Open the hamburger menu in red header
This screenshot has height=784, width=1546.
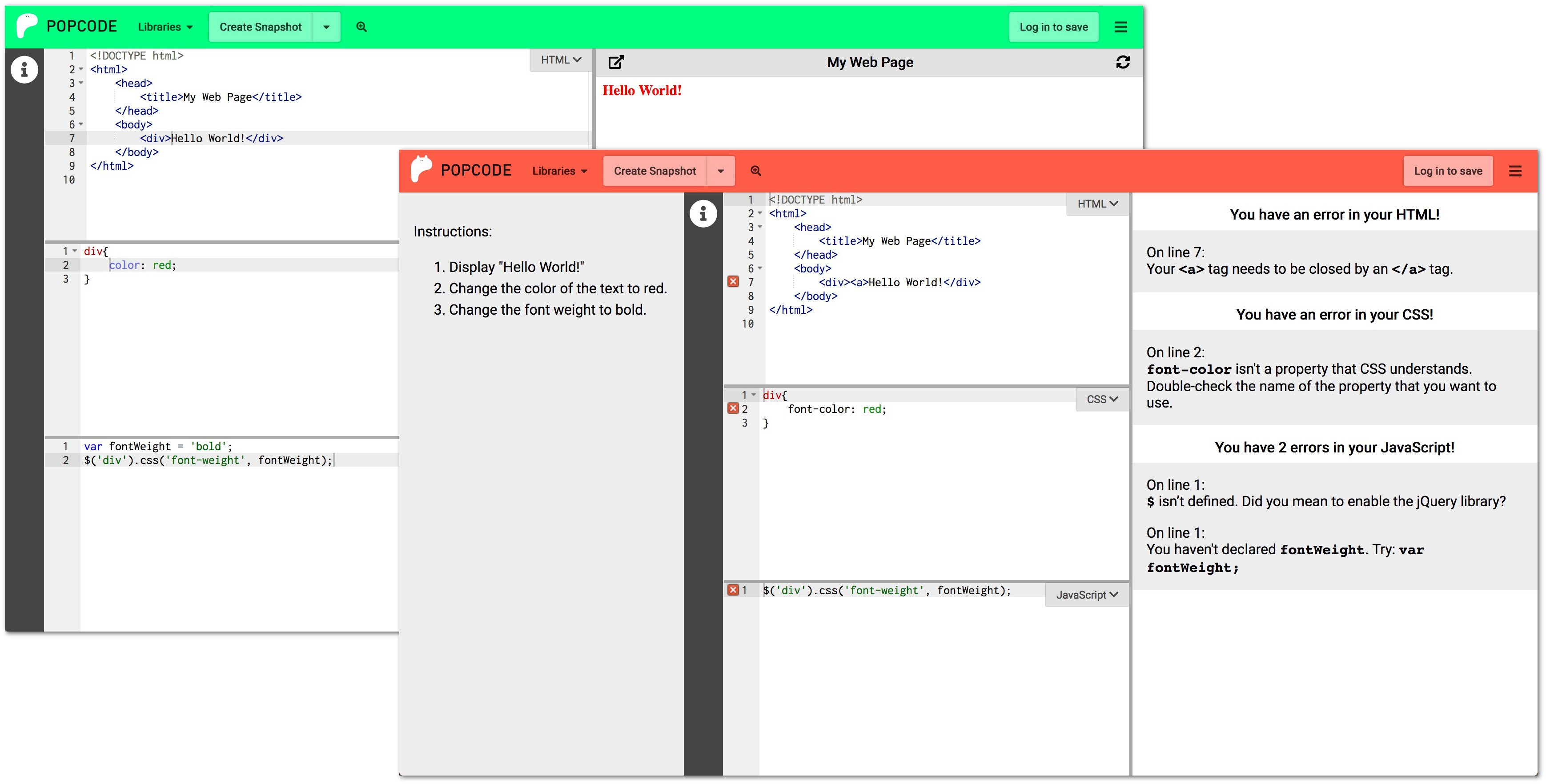coord(1515,171)
